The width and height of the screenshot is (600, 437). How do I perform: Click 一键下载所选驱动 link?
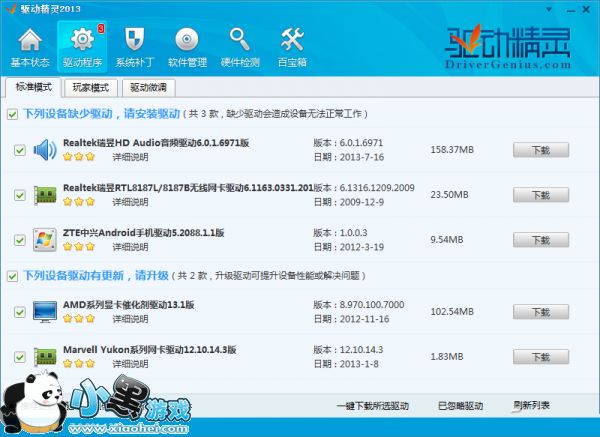(373, 406)
